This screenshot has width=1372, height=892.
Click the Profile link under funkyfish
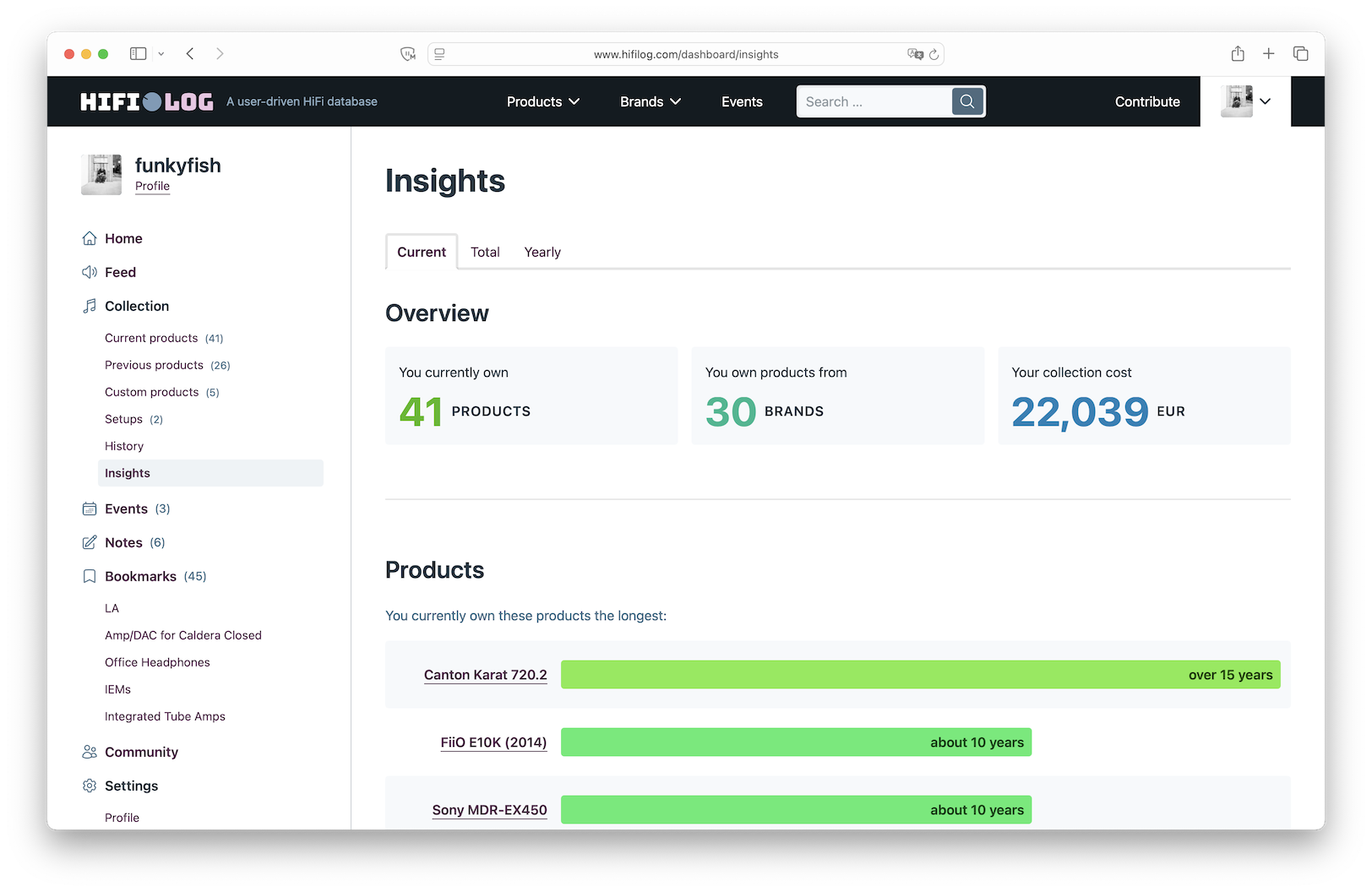click(x=152, y=186)
